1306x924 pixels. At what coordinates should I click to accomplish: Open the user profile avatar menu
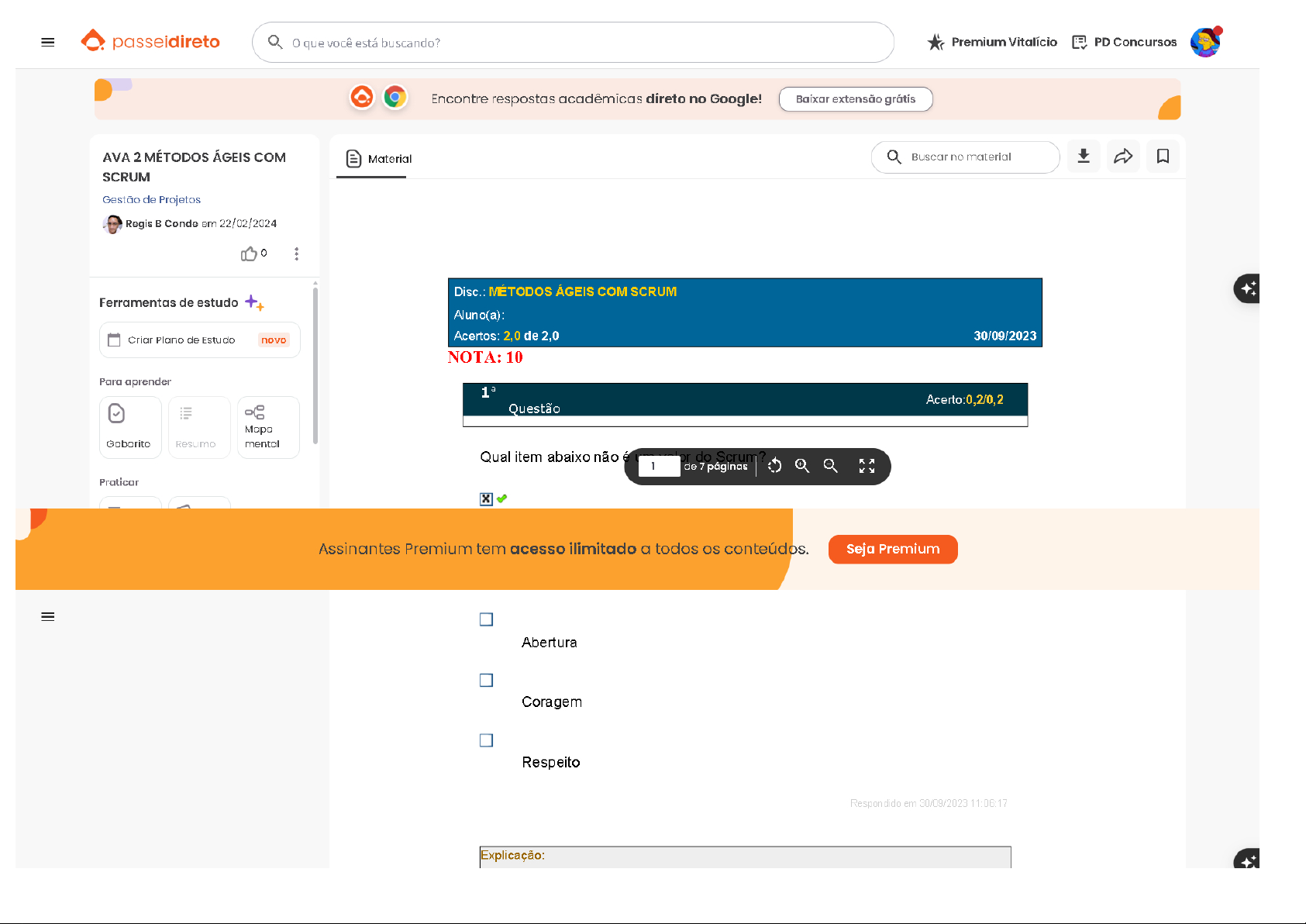tap(1204, 43)
